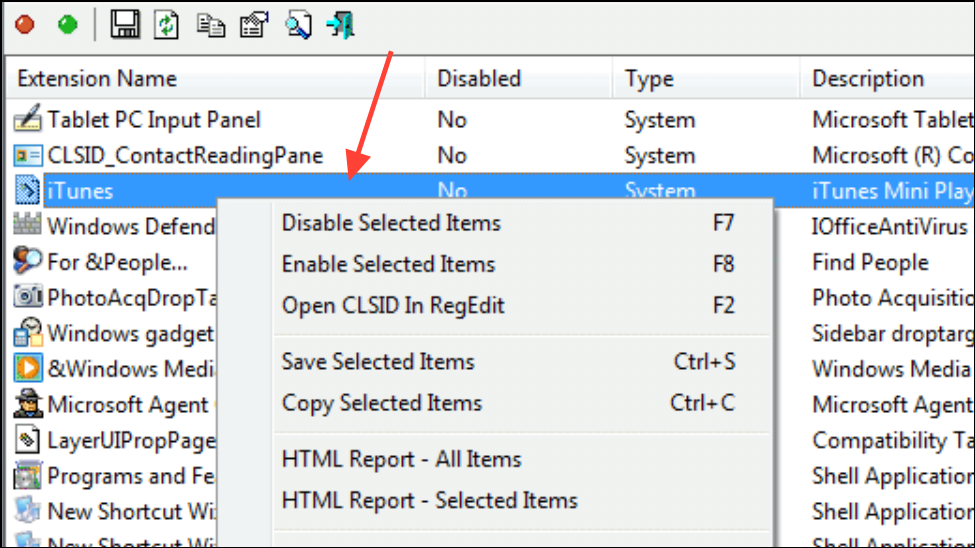
Task: Click the find magnifier toolbar icon
Action: click(x=298, y=26)
